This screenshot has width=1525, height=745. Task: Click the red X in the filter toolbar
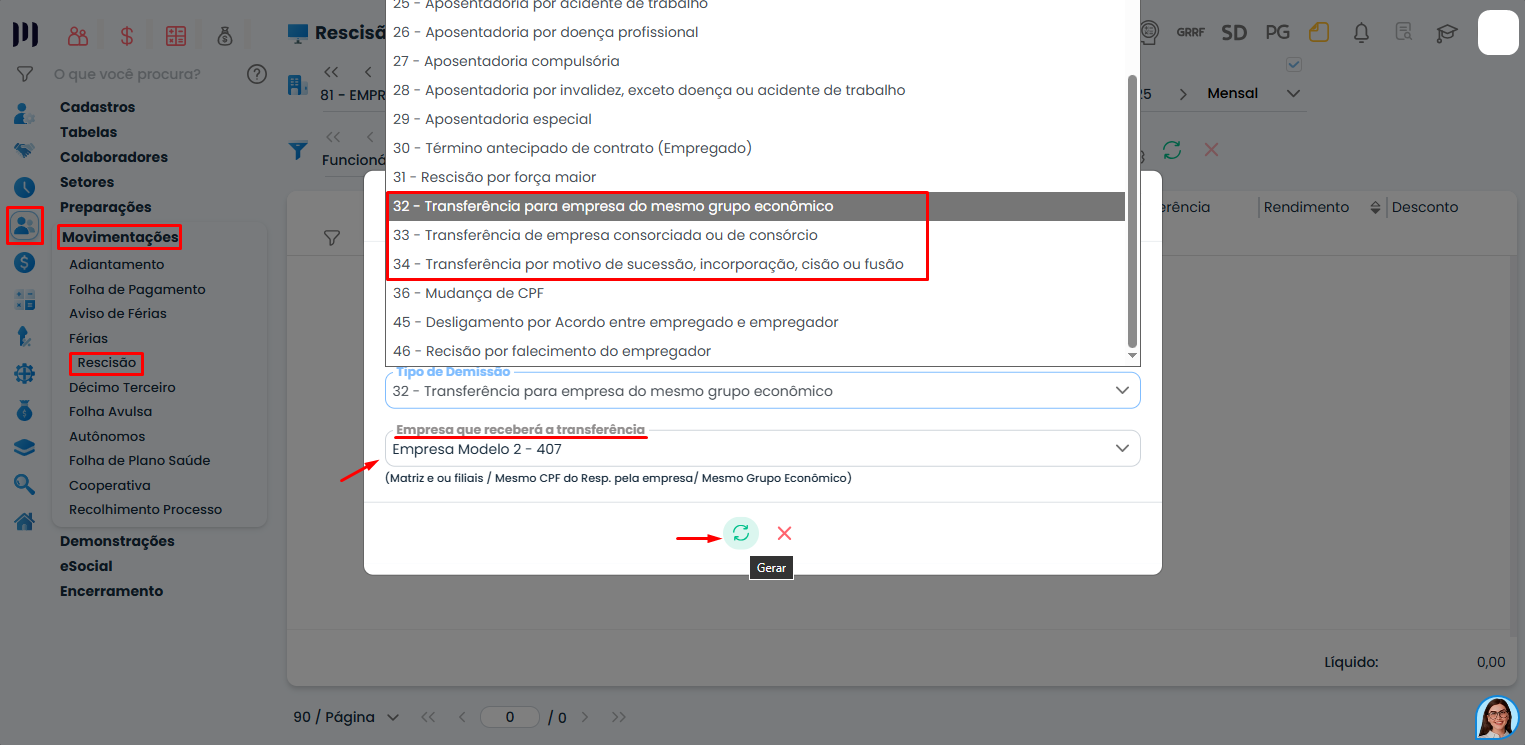click(1211, 150)
